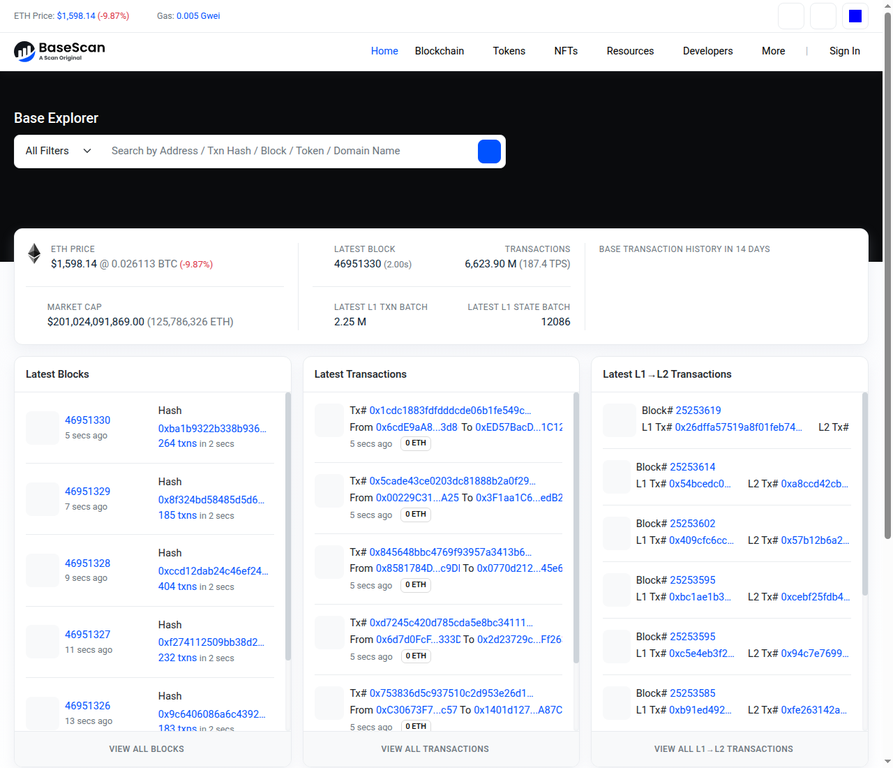The height and width of the screenshot is (768, 893).
Task: Click in the search input field
Action: (x=289, y=151)
